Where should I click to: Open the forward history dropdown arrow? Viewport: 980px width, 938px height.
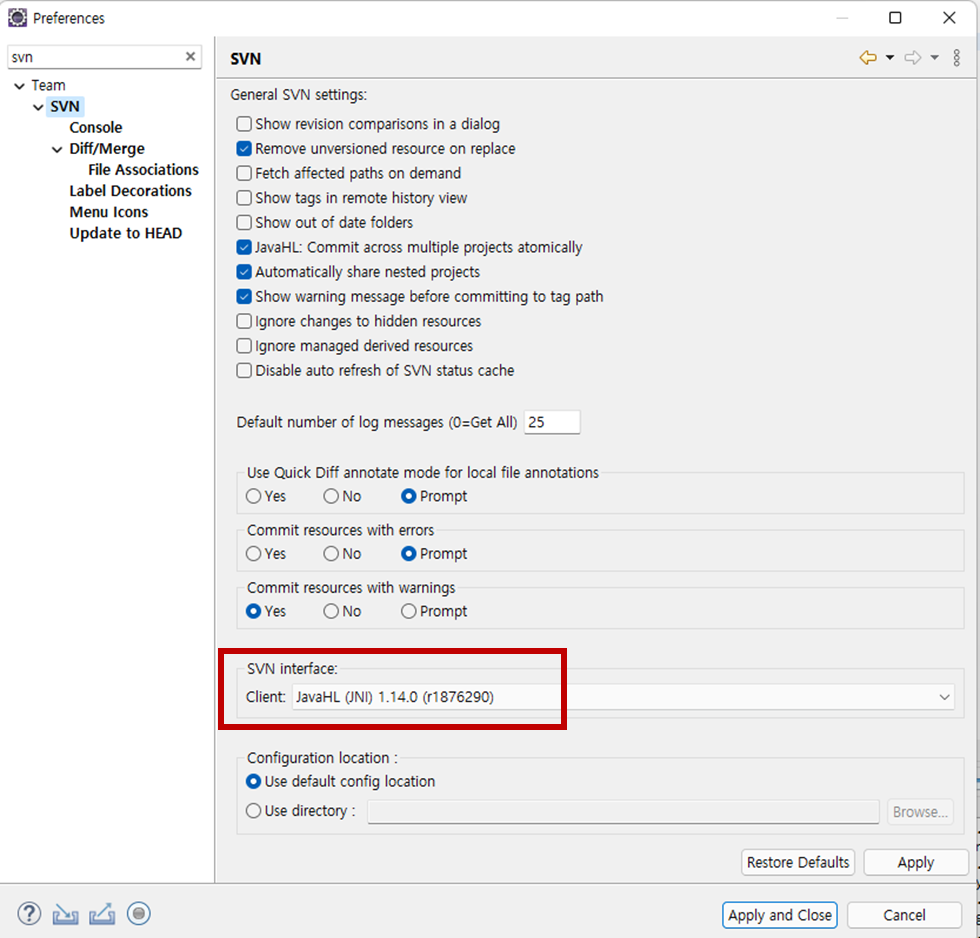click(x=934, y=57)
